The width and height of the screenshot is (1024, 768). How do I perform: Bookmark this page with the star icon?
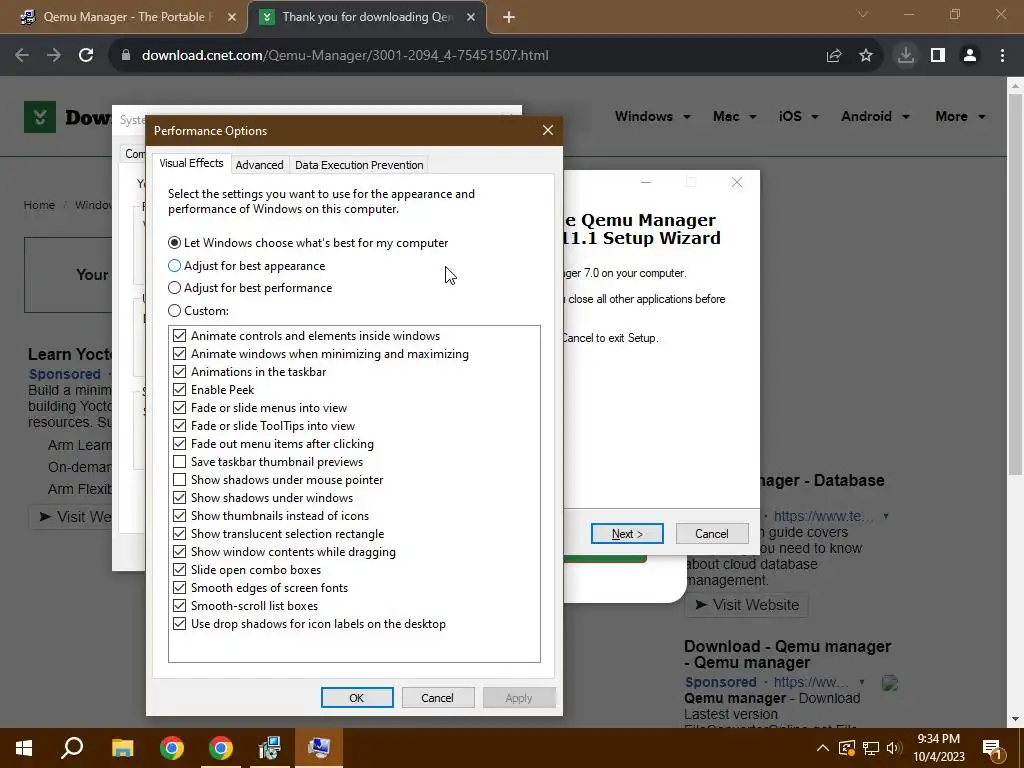(866, 56)
